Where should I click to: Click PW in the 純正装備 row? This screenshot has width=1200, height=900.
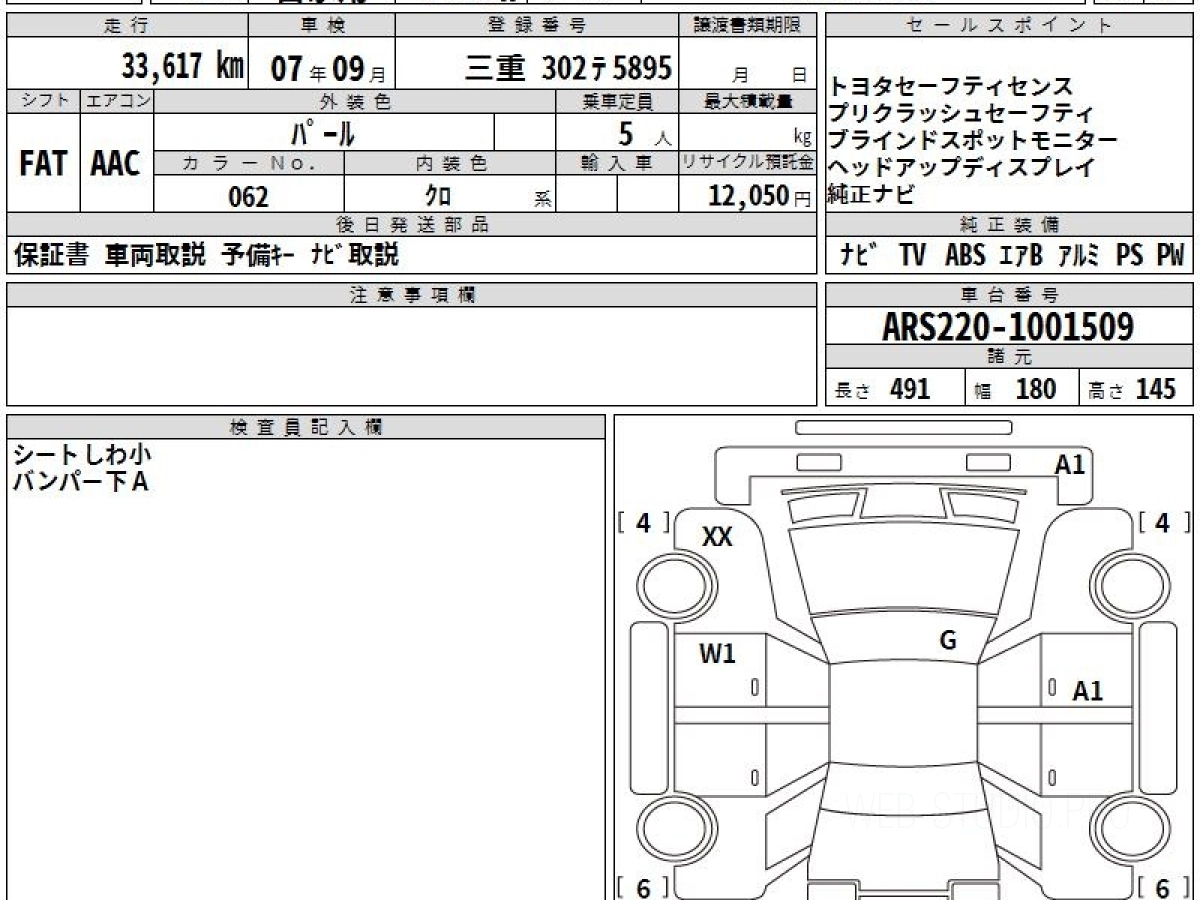point(1171,256)
